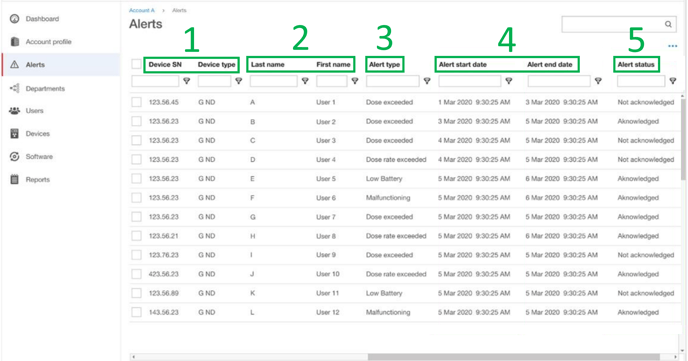This screenshot has width=688, height=361.
Task: Select the 143.56.23 serial number cell
Action: [x=164, y=312]
